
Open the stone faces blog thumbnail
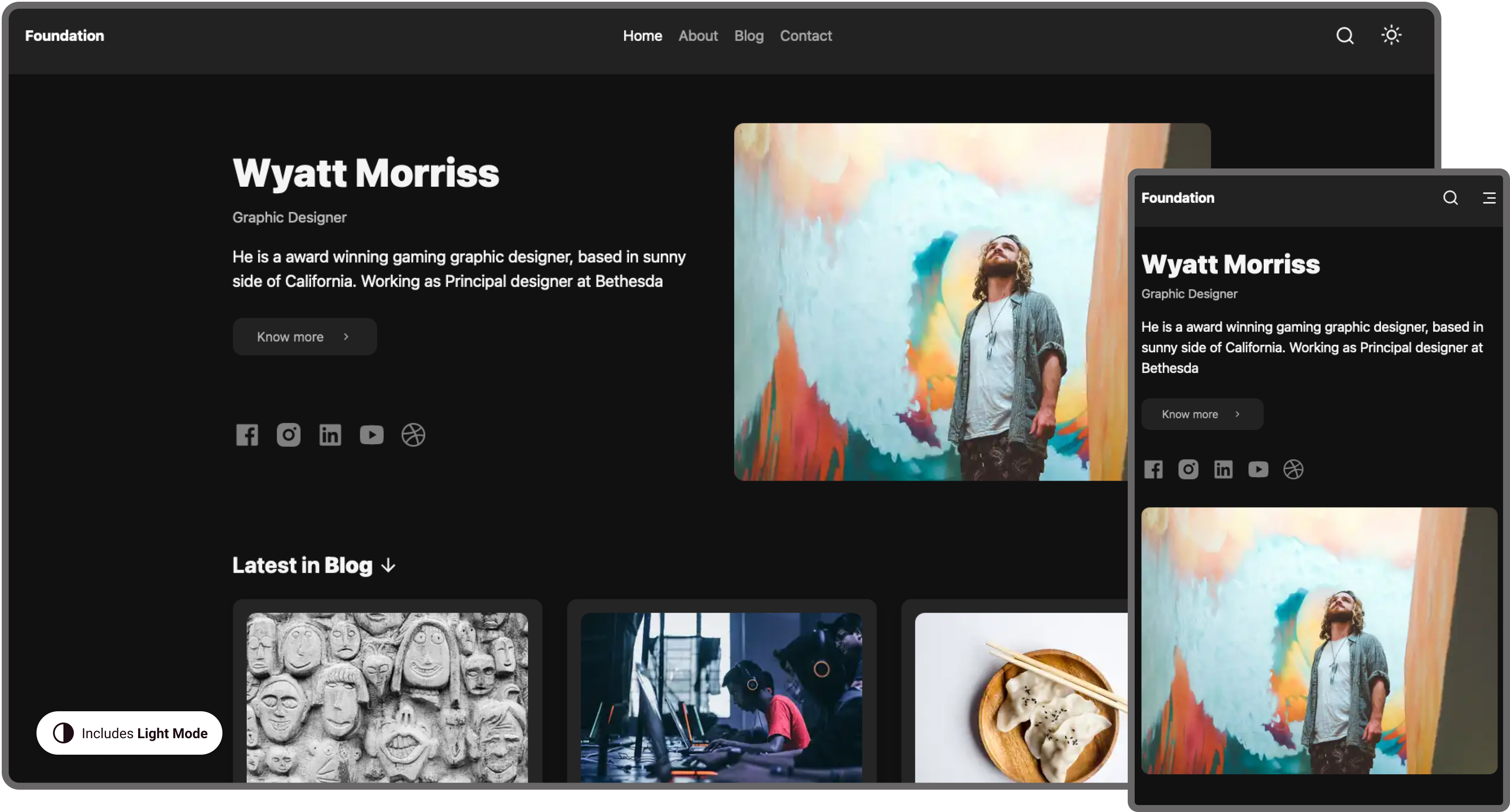pyautogui.click(x=387, y=697)
